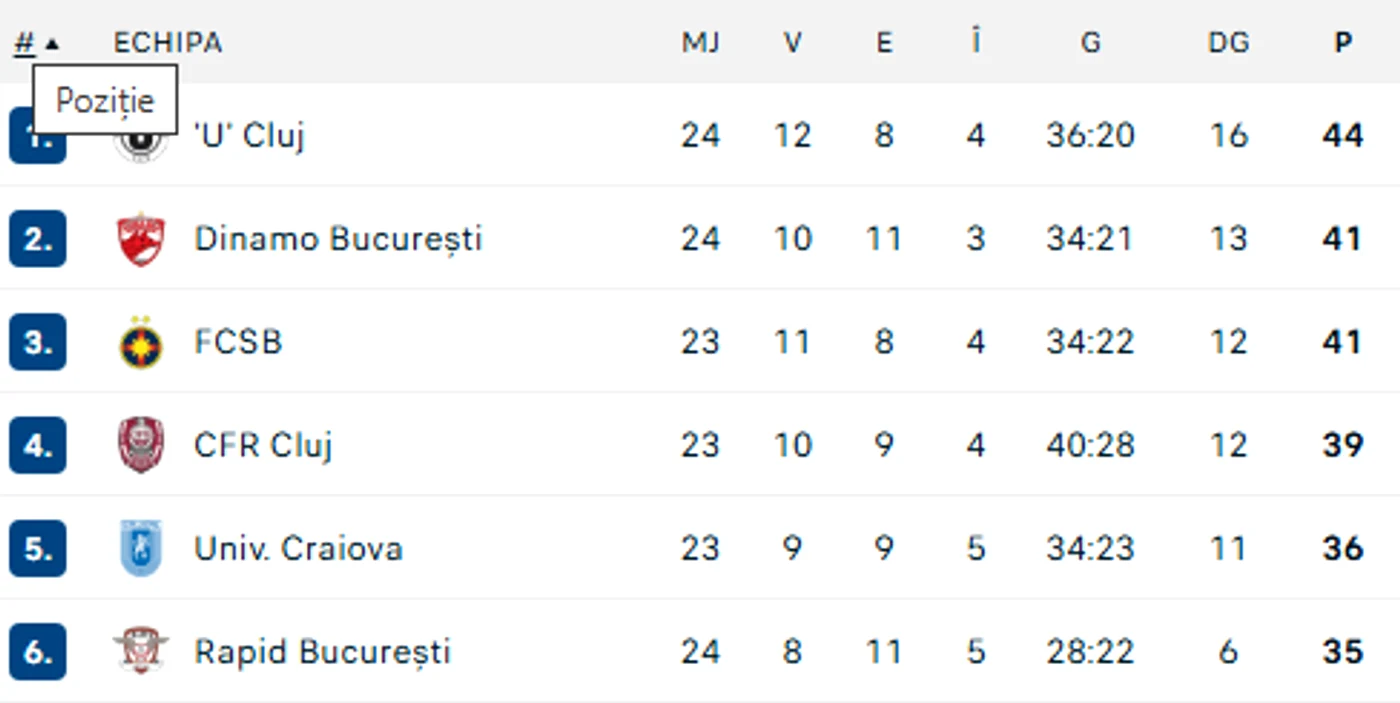The width and height of the screenshot is (1400, 703).
Task: Click the Dinamo București red crest
Action: pos(141,239)
